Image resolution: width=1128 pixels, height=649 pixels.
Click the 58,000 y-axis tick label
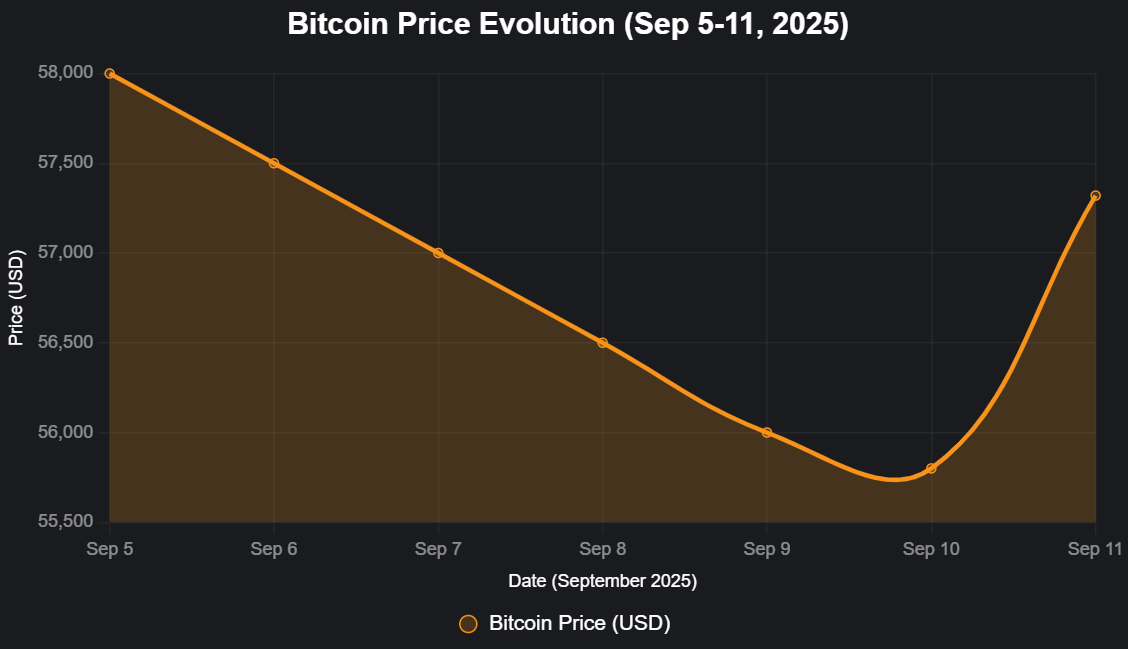click(67, 73)
